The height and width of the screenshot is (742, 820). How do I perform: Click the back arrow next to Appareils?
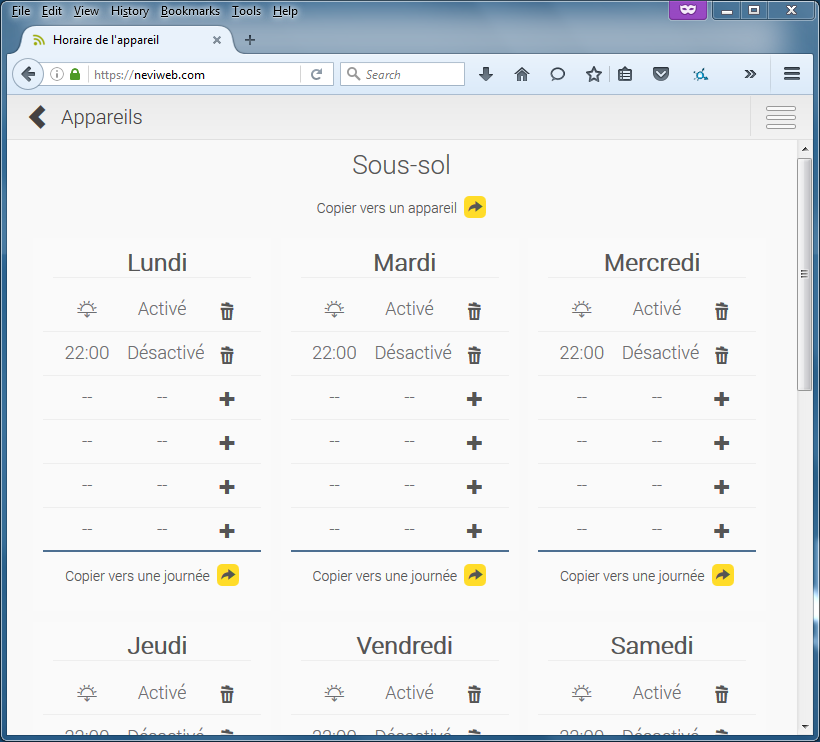[x=37, y=117]
